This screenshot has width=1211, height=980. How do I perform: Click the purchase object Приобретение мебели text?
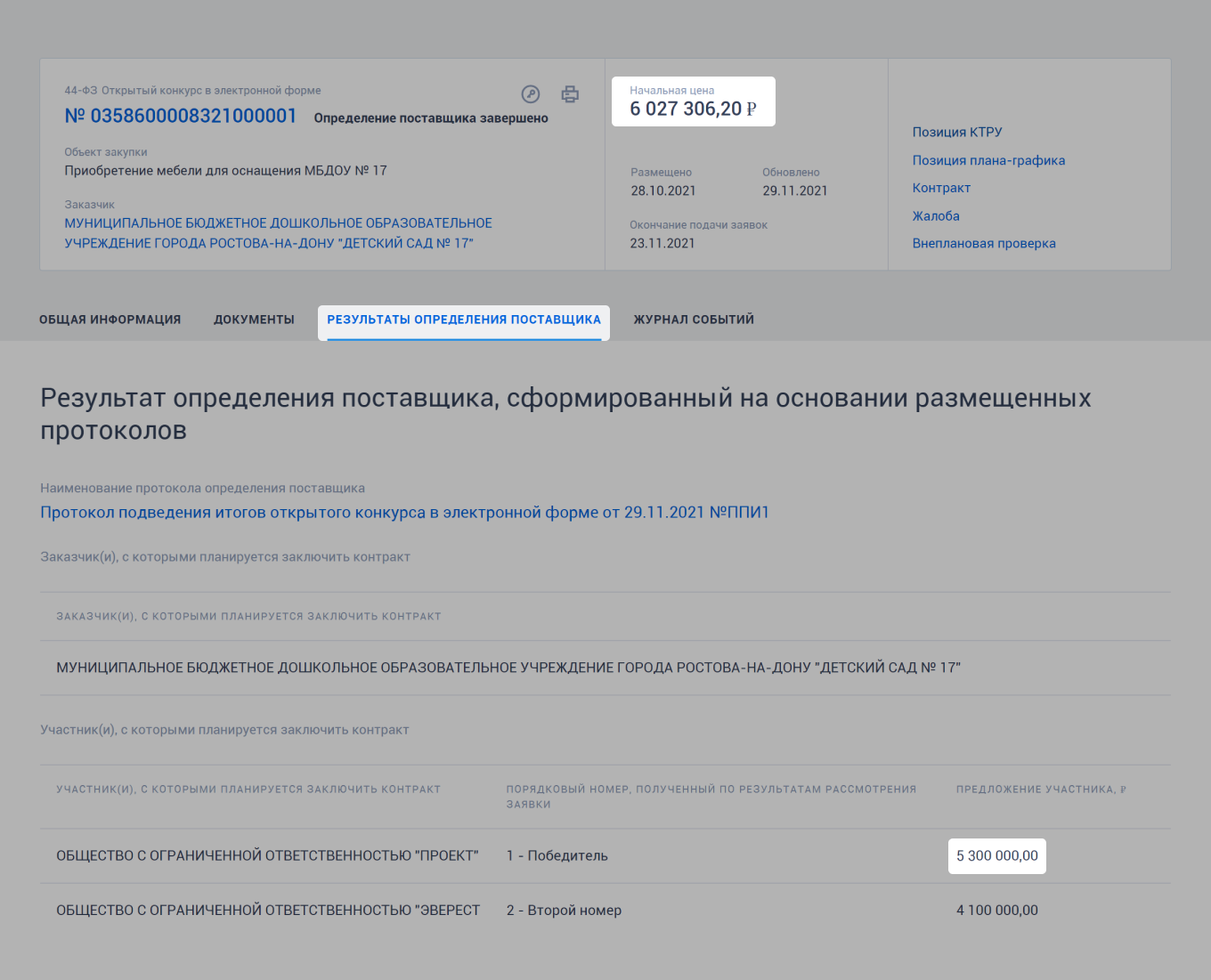pos(225,170)
